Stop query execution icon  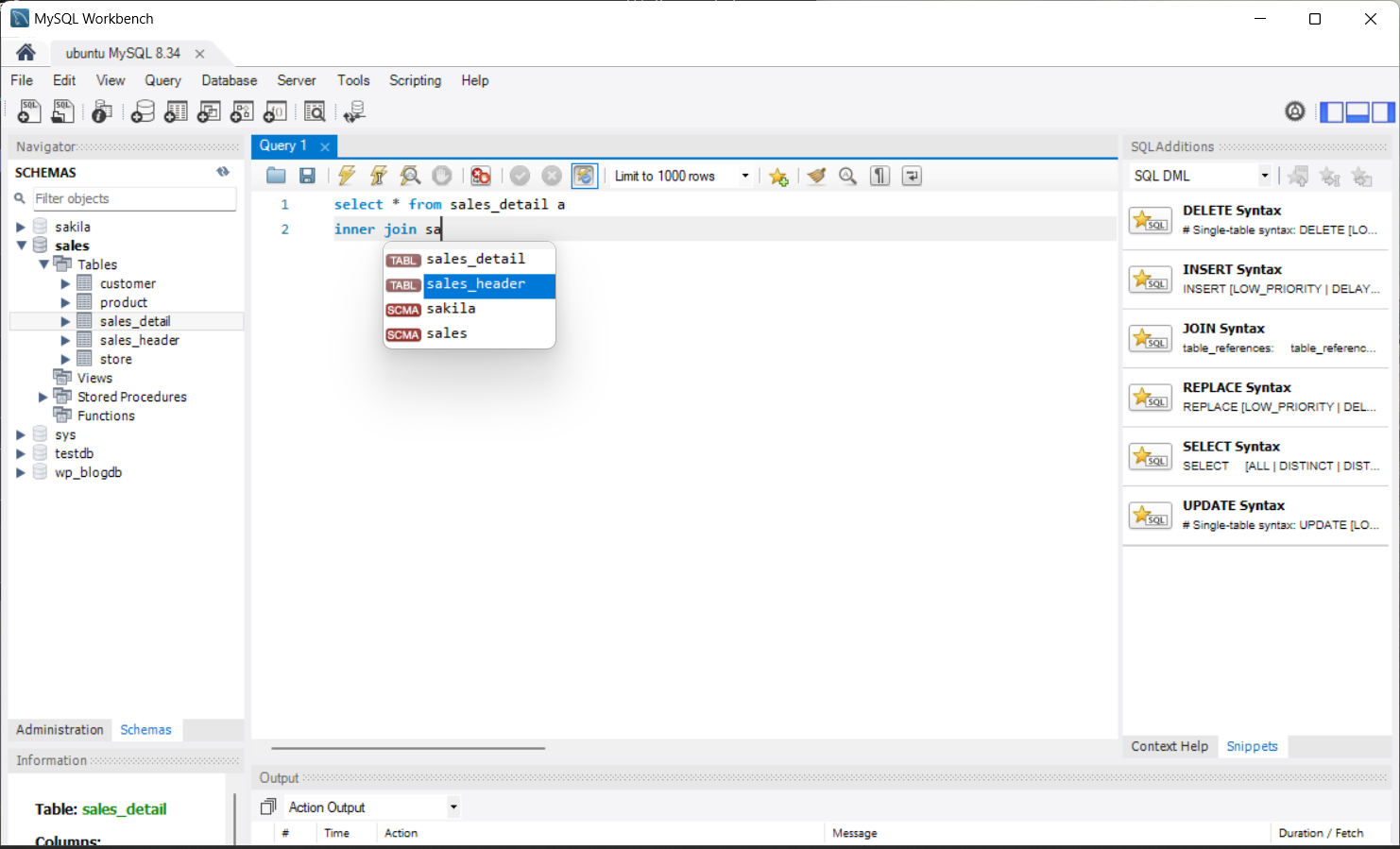click(441, 176)
